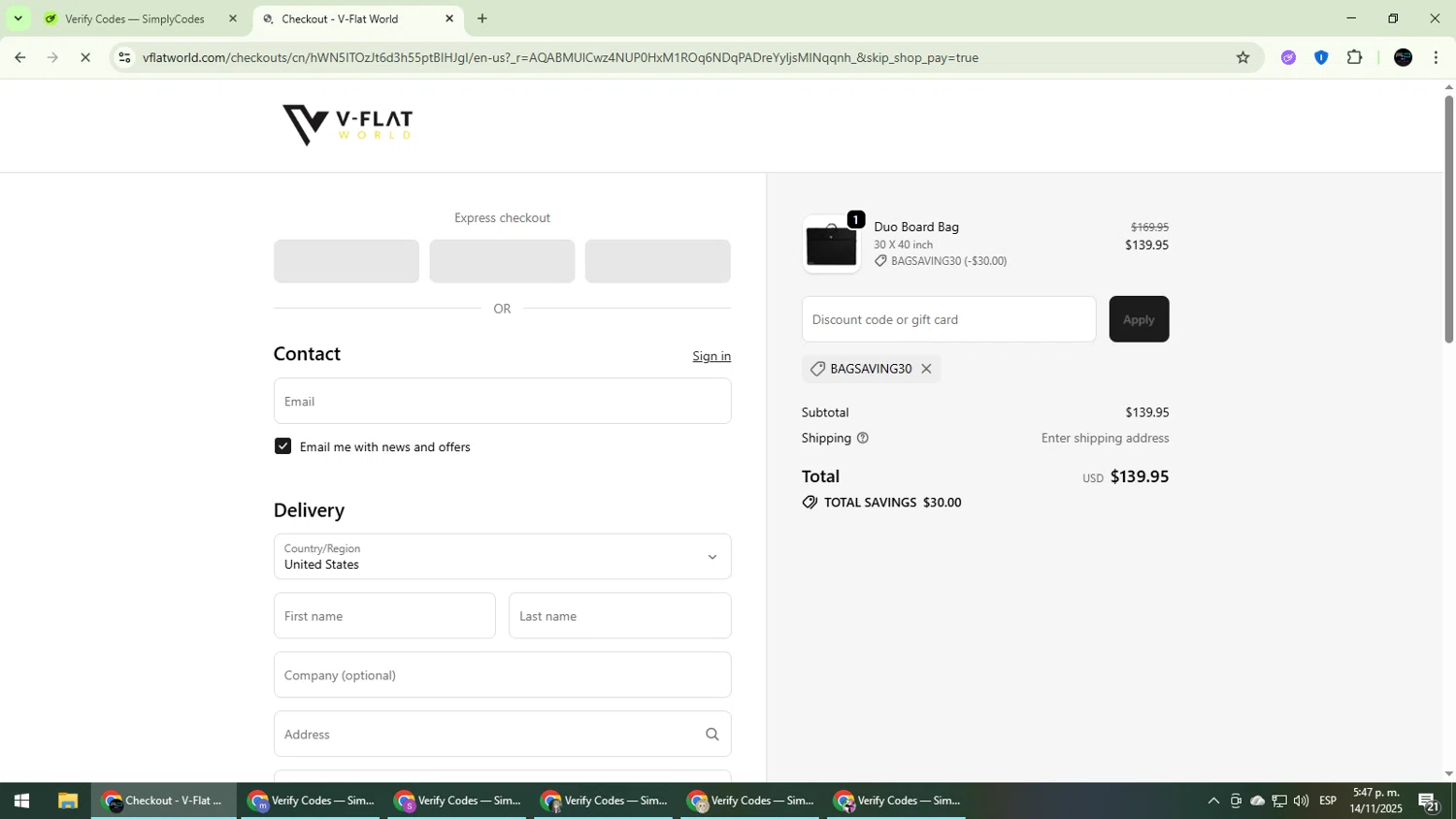1456x819 pixels.
Task: Click the Duo Board Bag product thumbnail
Action: click(x=831, y=245)
